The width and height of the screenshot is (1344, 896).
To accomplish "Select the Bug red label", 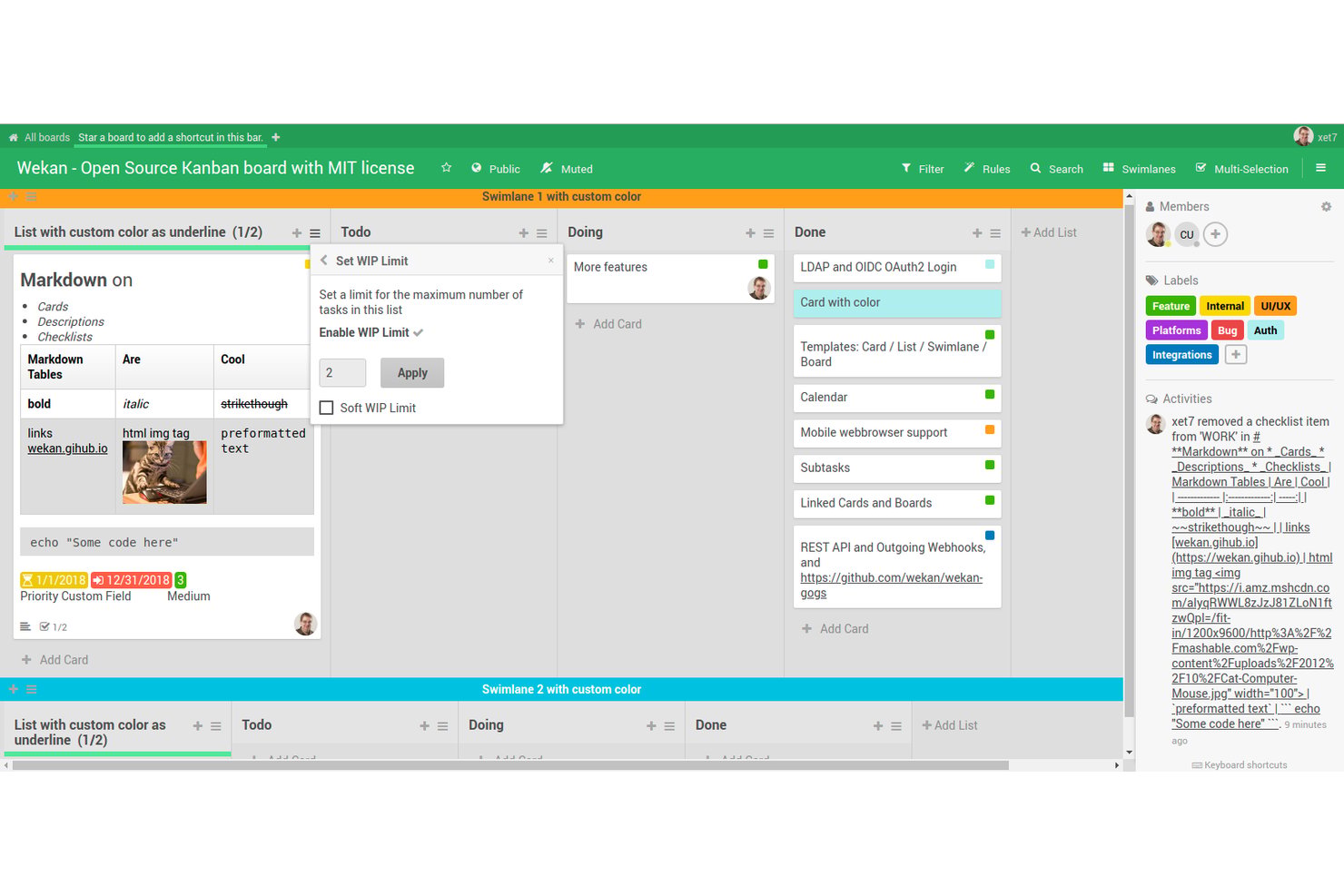I will tap(1227, 330).
